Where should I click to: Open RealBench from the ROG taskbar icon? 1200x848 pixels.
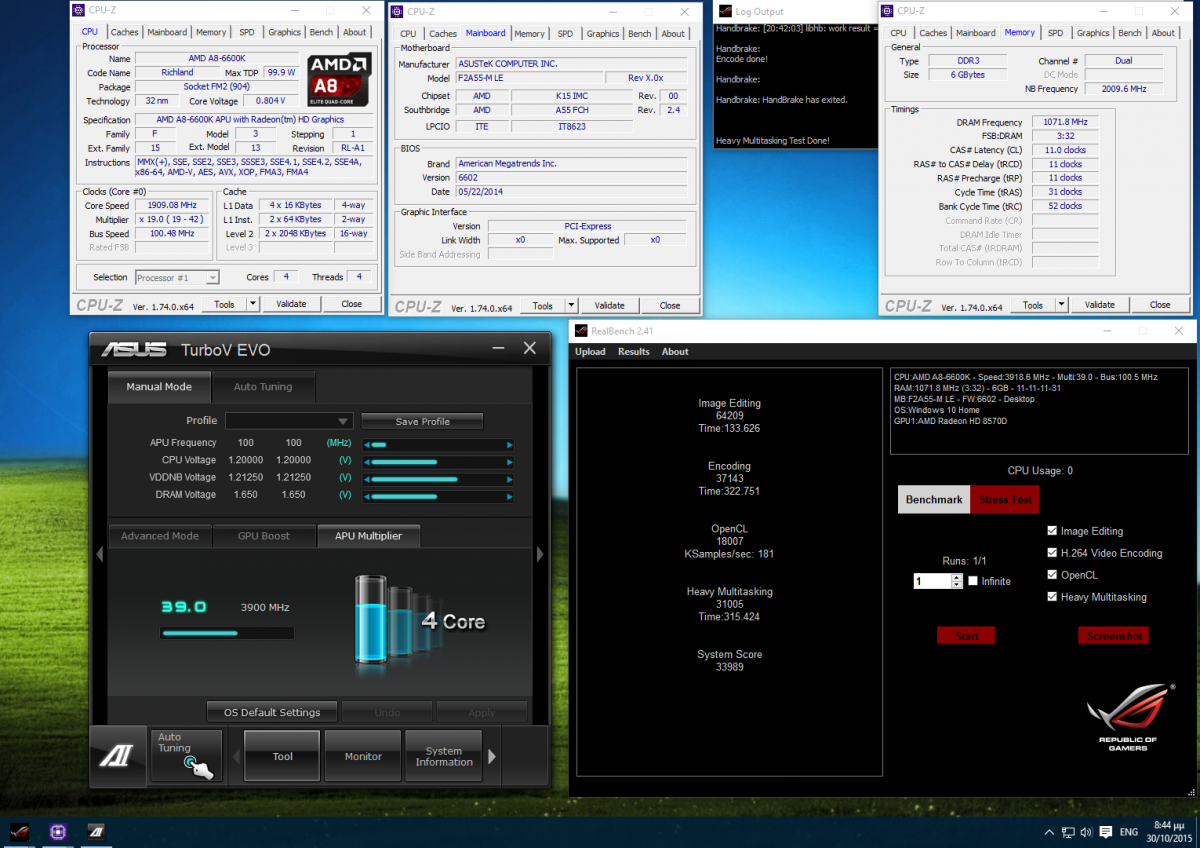[20, 831]
